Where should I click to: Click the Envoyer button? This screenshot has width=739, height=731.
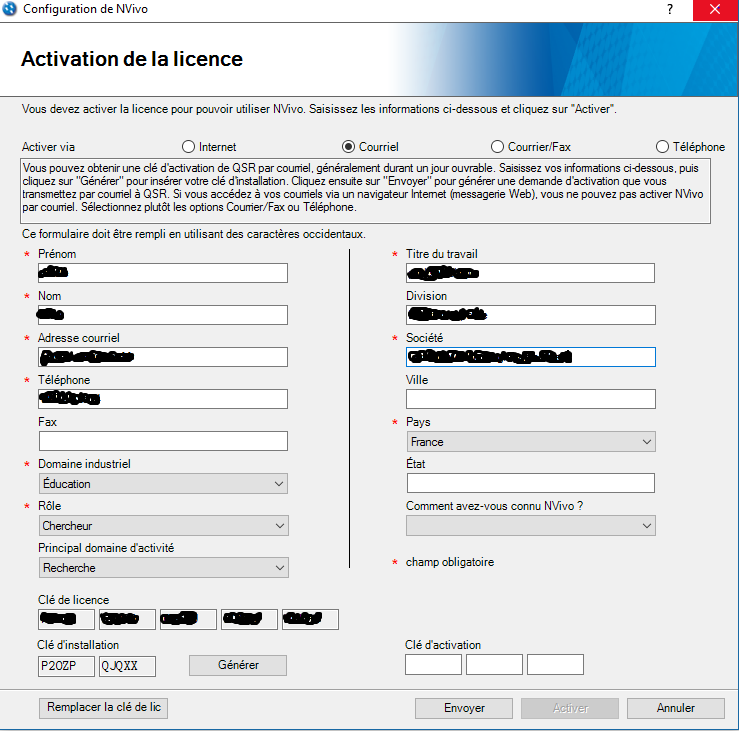tap(464, 708)
